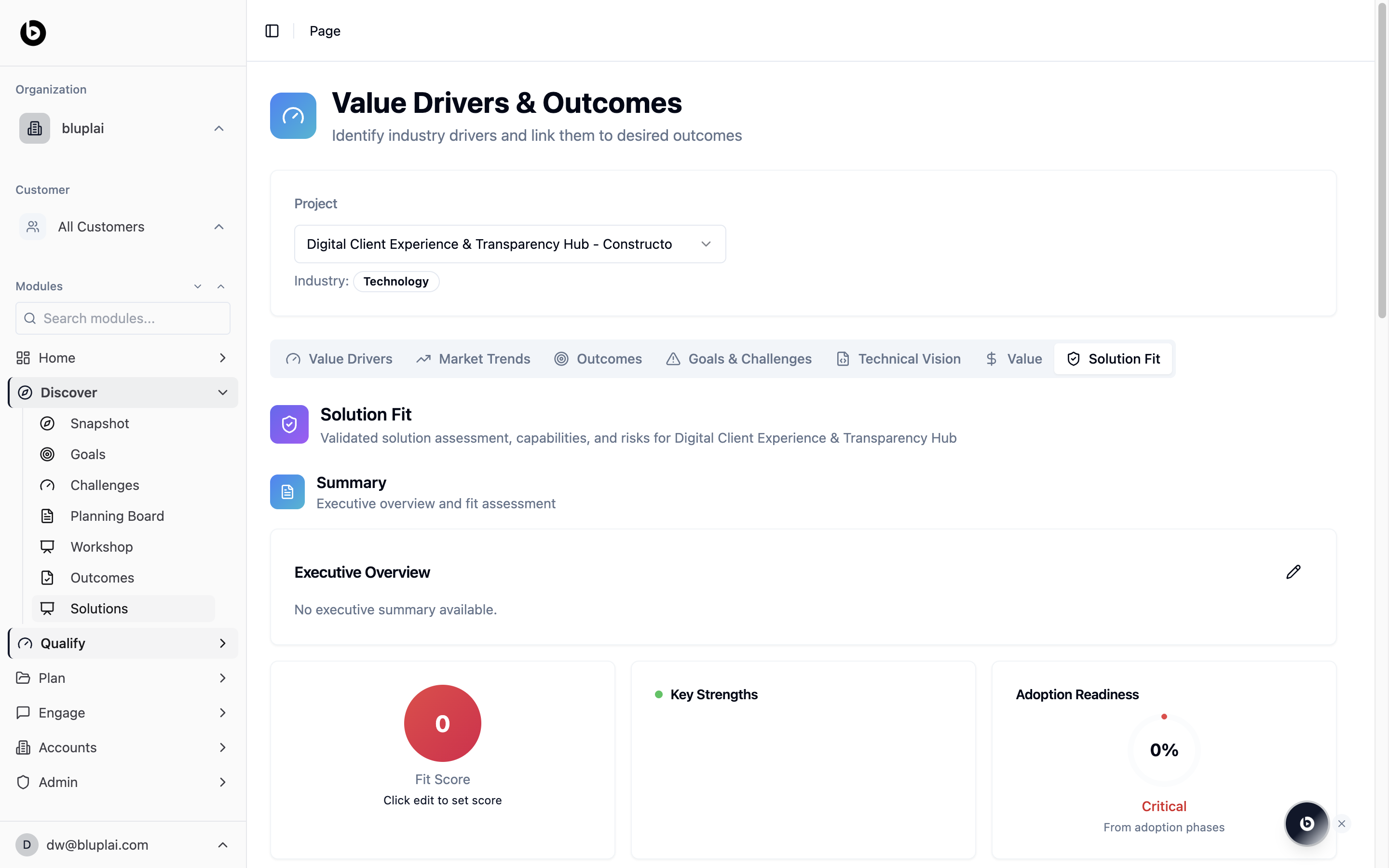
Task: Open Planning Board in sidebar
Action: click(117, 515)
